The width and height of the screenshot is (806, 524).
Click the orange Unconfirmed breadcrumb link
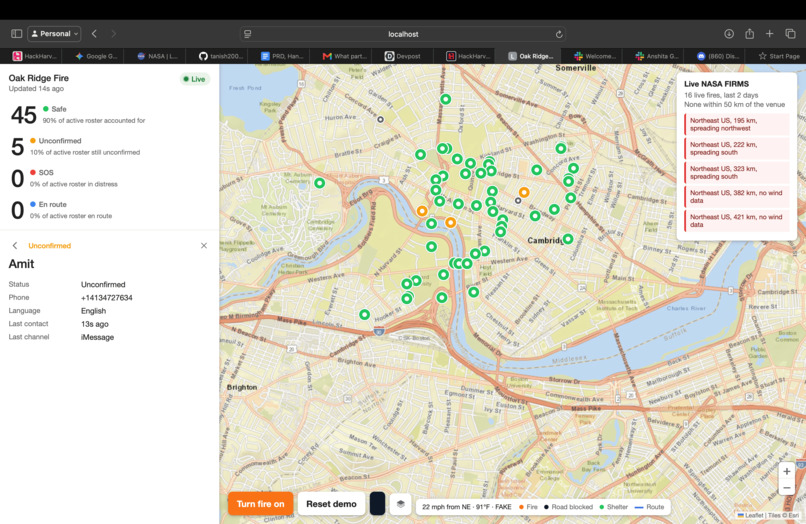[49, 246]
